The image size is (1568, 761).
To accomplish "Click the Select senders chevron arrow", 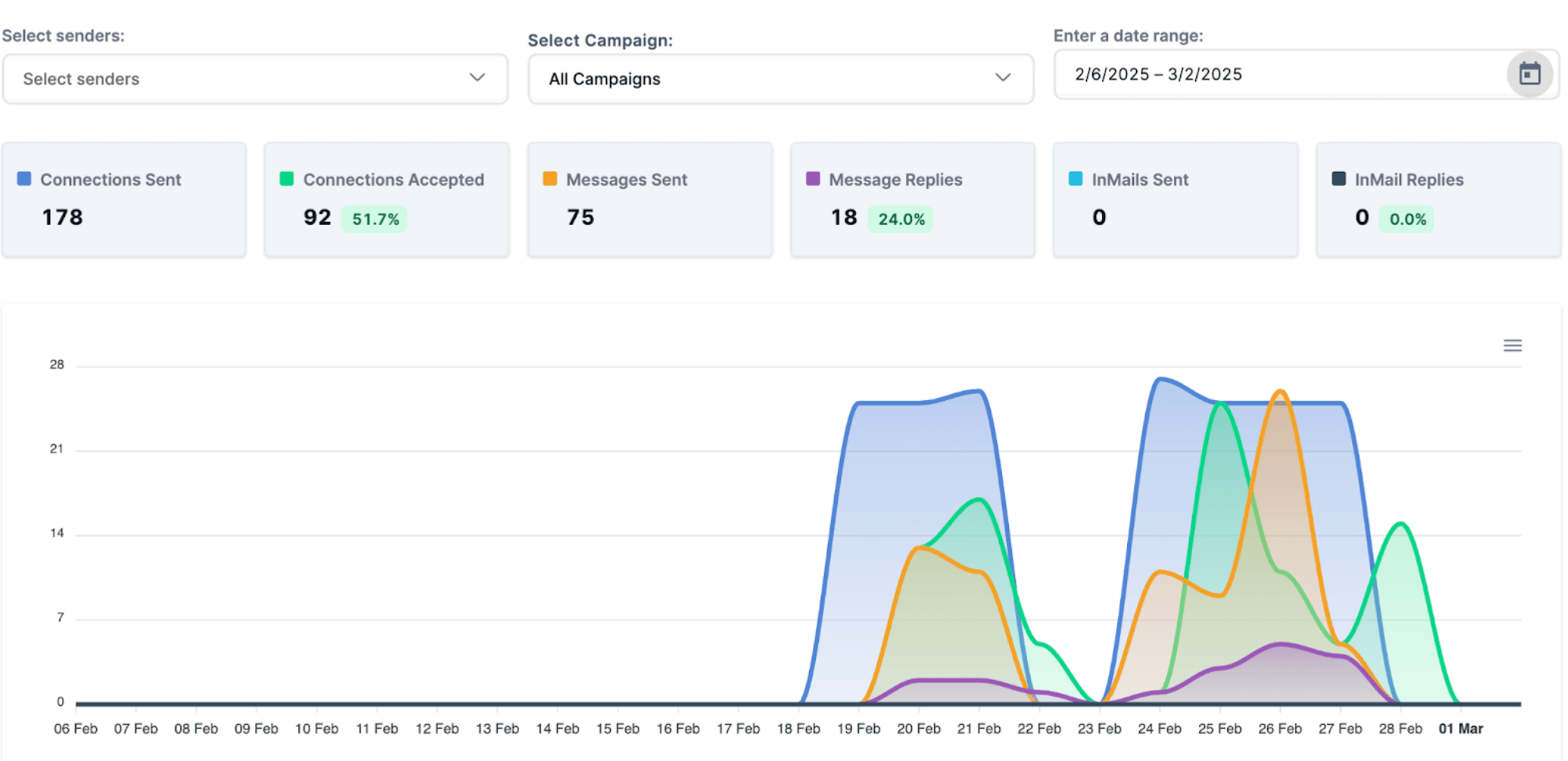I will point(477,77).
